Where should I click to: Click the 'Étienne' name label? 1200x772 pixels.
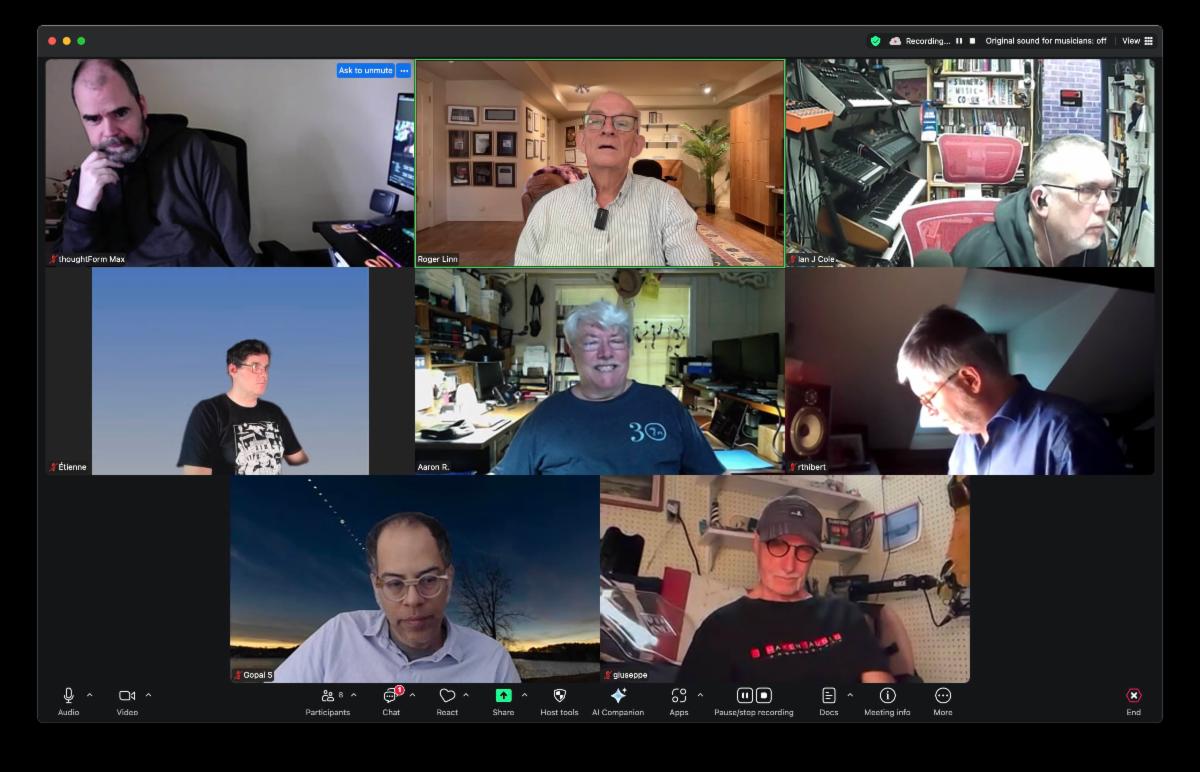(72, 467)
